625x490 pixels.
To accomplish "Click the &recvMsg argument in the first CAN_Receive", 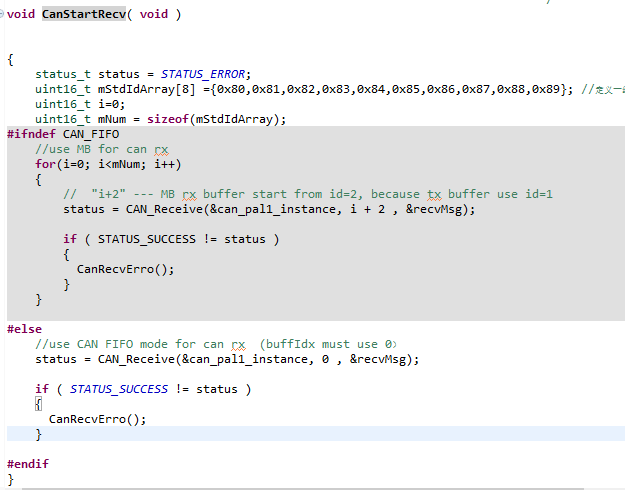I will pyautogui.click(x=434, y=209).
